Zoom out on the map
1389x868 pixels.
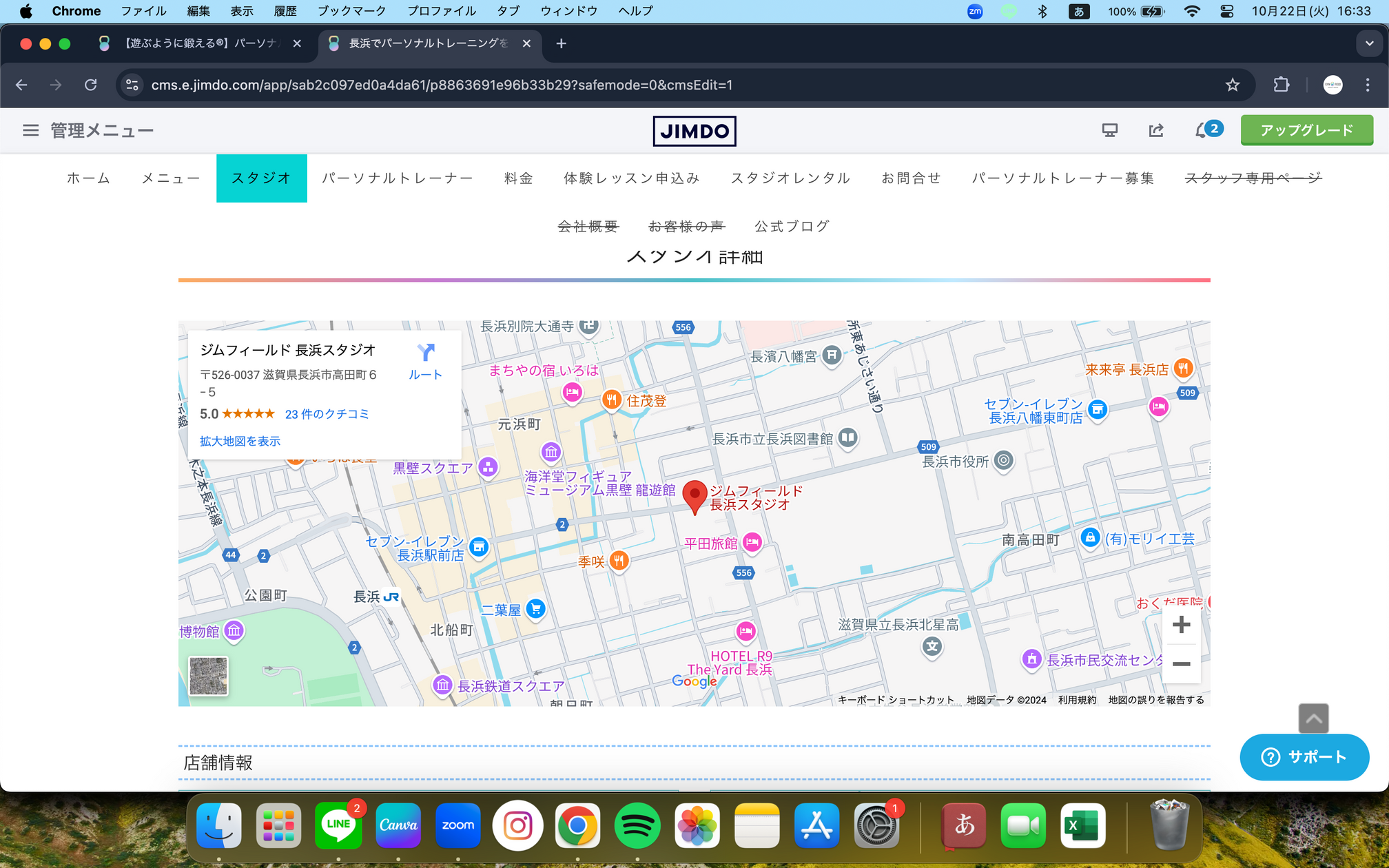1181,664
